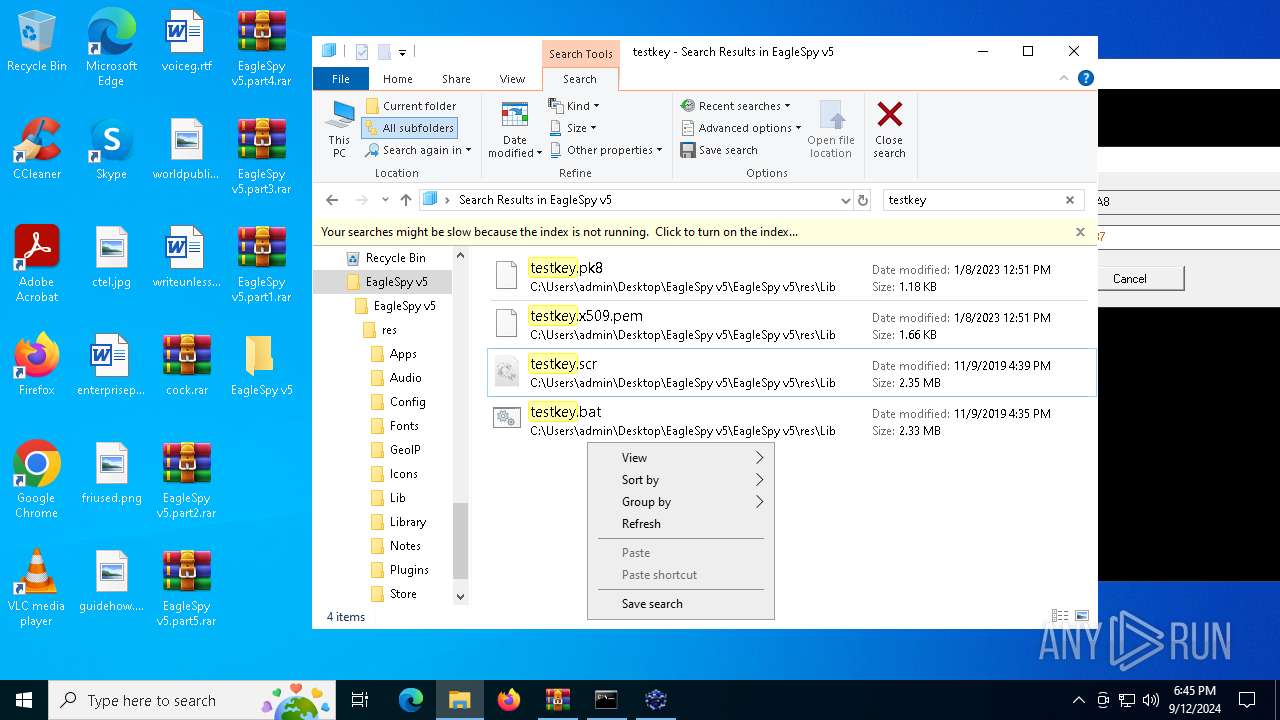Click the Windows Start button

coord(24,700)
